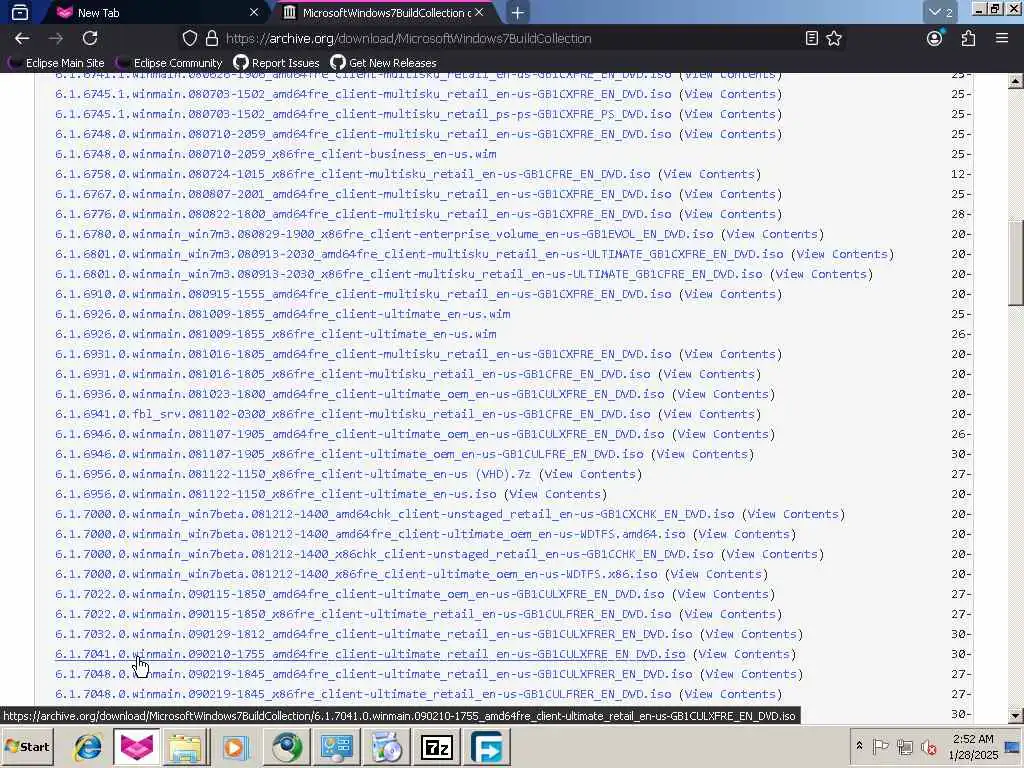Open Eclipse Community bookmark
The image size is (1024, 768).
click(x=169, y=63)
